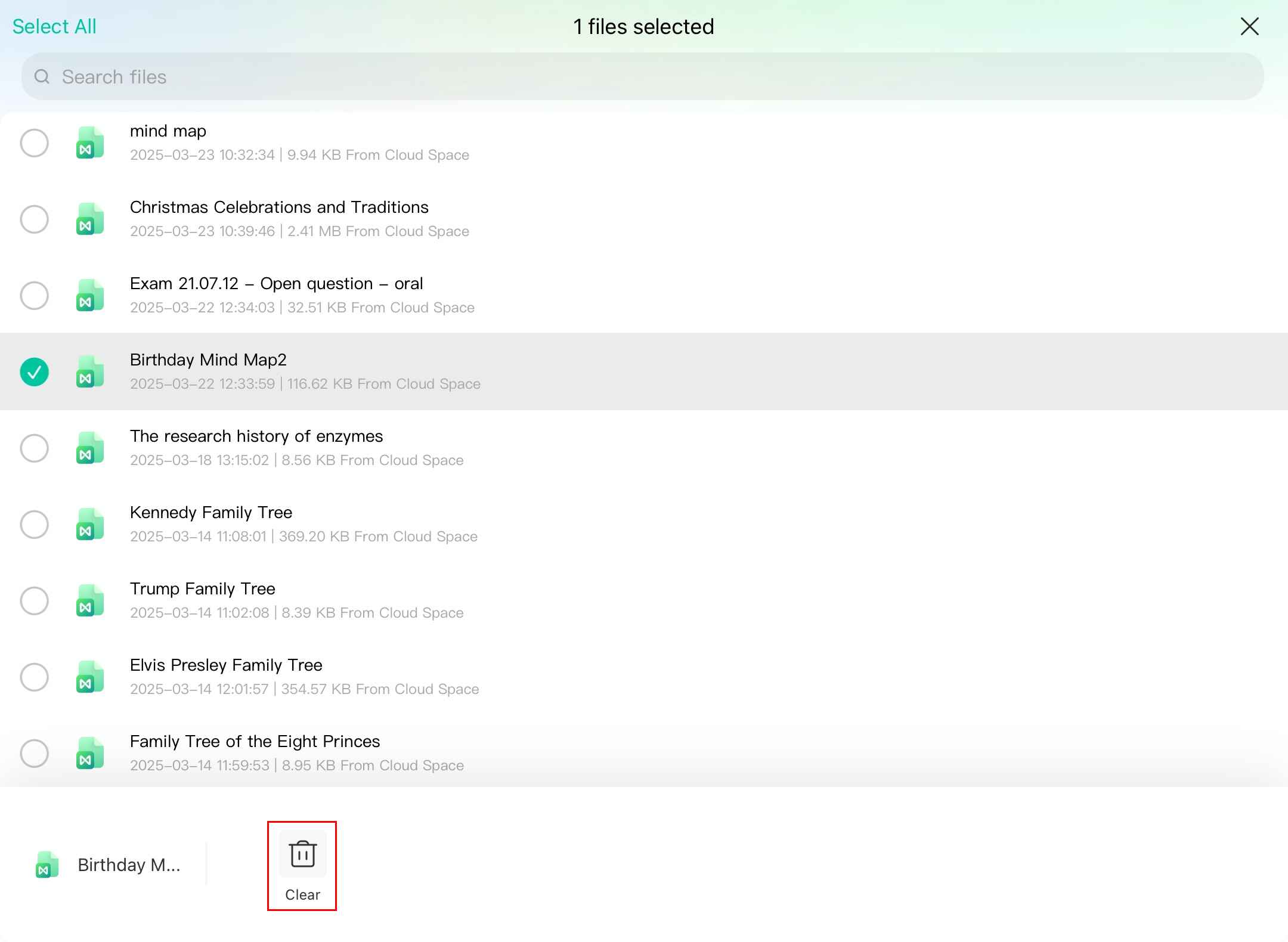The height and width of the screenshot is (942, 1288).
Task: Click the Christmas Celebrations file icon
Action: (x=90, y=219)
